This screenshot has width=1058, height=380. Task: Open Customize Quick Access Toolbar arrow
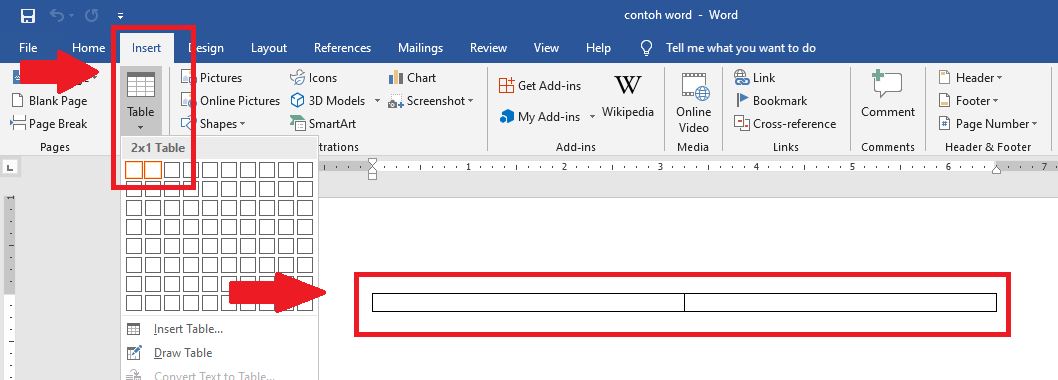pos(120,16)
